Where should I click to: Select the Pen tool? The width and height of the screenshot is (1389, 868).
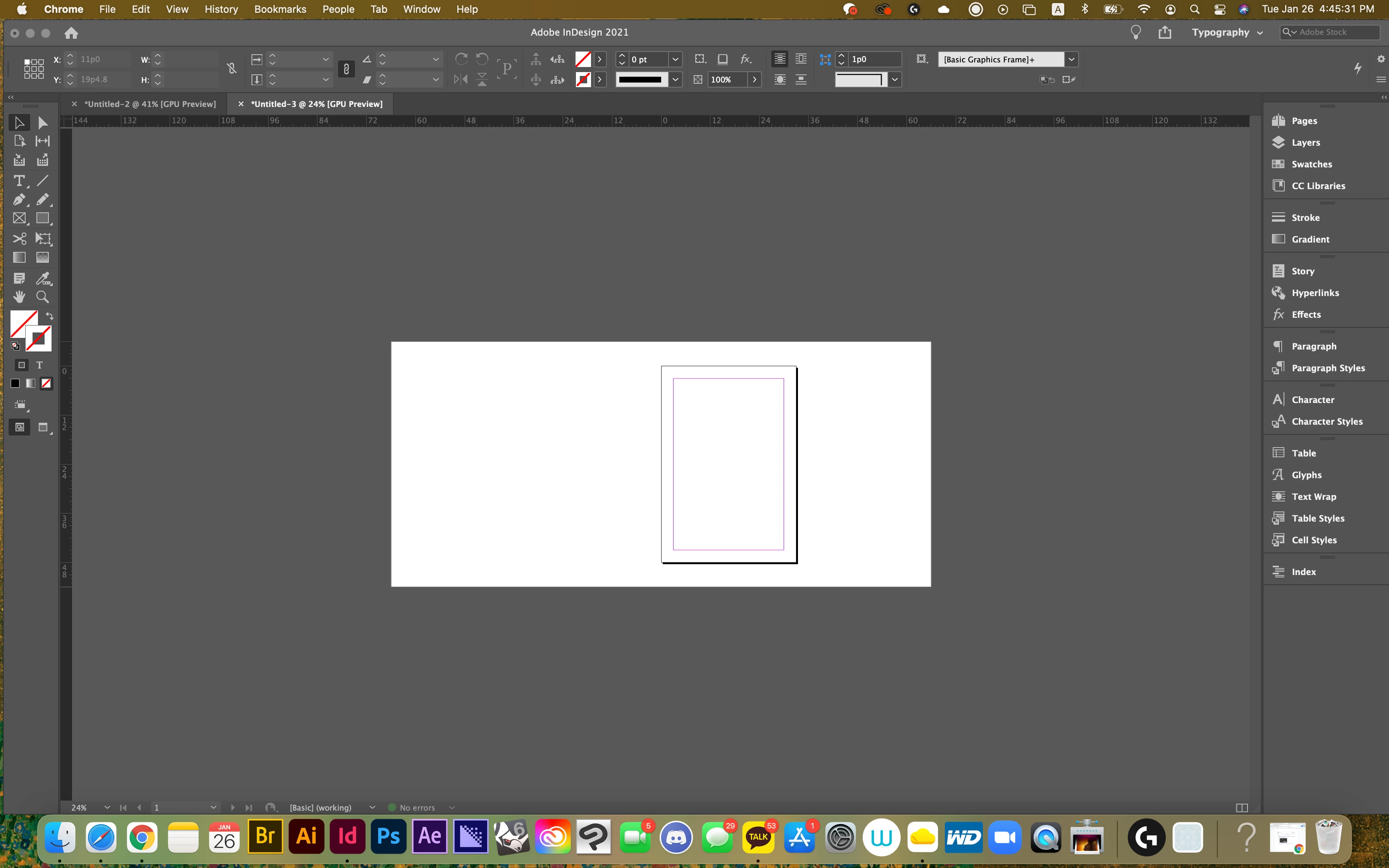tap(19, 200)
